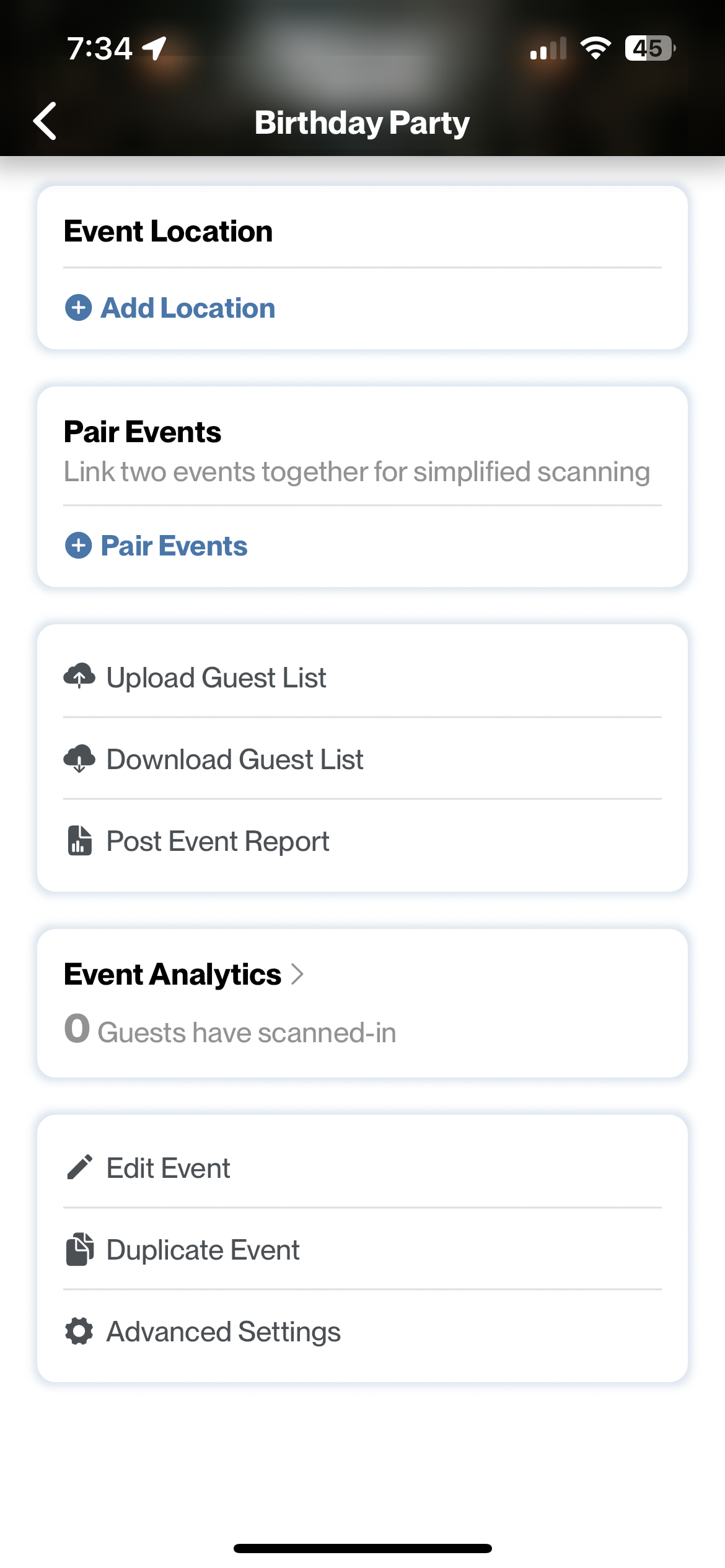This screenshot has height=1568, width=725.
Task: Click the report document icon
Action: pyautogui.click(x=79, y=840)
